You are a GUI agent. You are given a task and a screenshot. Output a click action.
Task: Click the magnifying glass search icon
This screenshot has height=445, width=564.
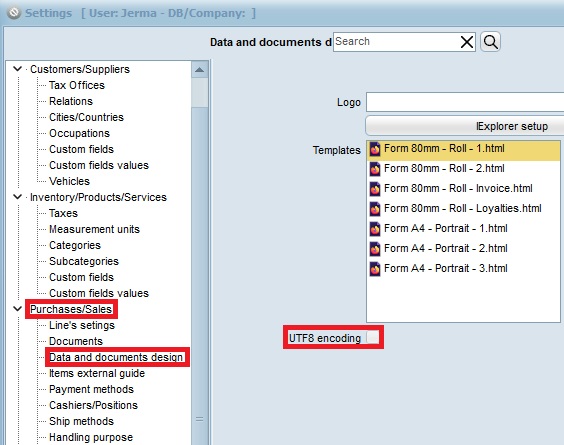click(x=490, y=42)
